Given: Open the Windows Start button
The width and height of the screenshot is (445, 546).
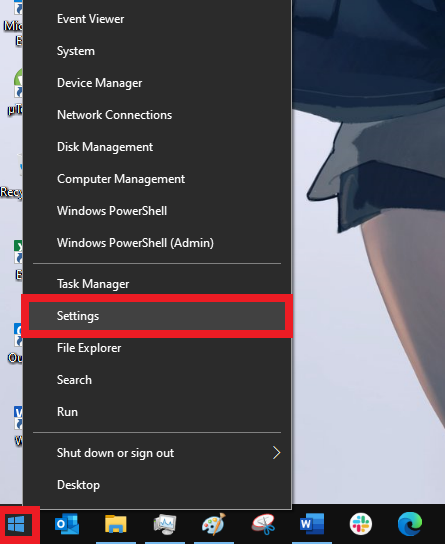Looking at the screenshot, I should click(16, 525).
